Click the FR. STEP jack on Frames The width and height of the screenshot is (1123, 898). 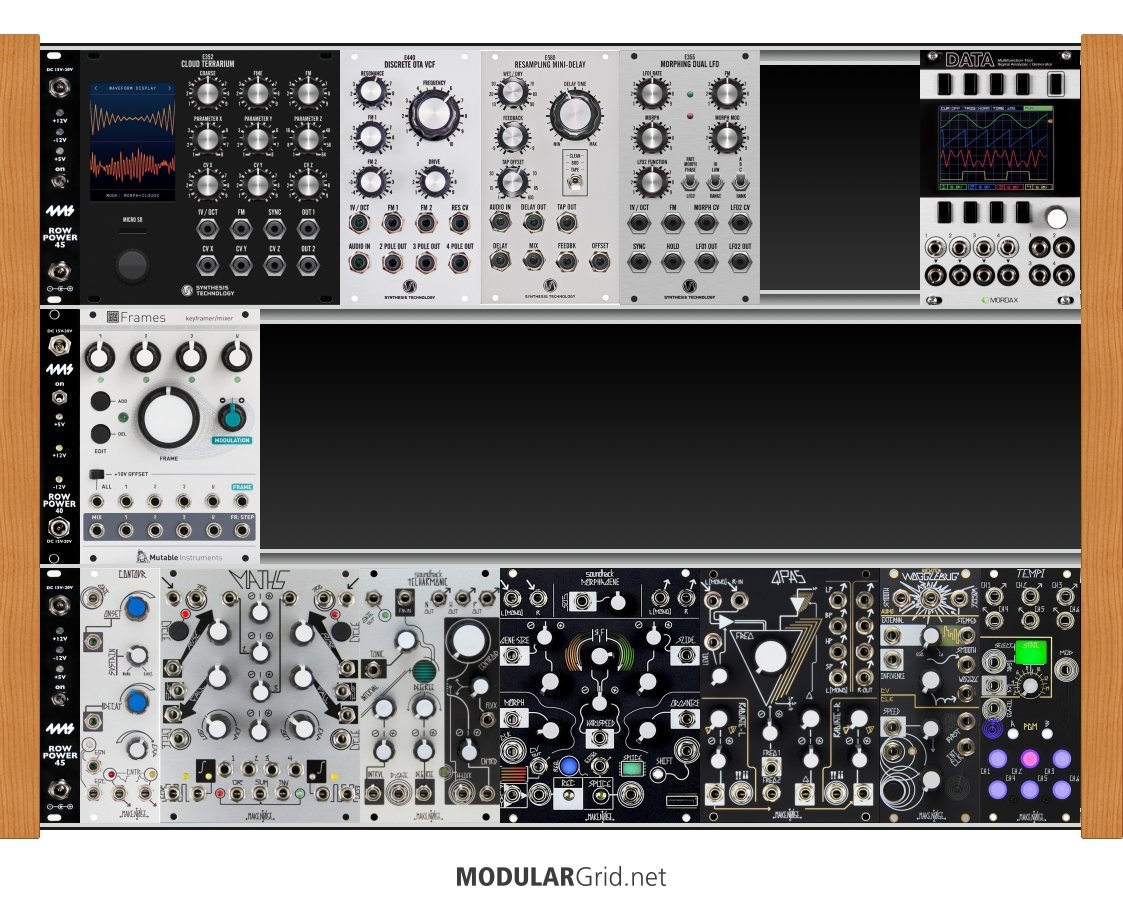pyautogui.click(x=242, y=531)
